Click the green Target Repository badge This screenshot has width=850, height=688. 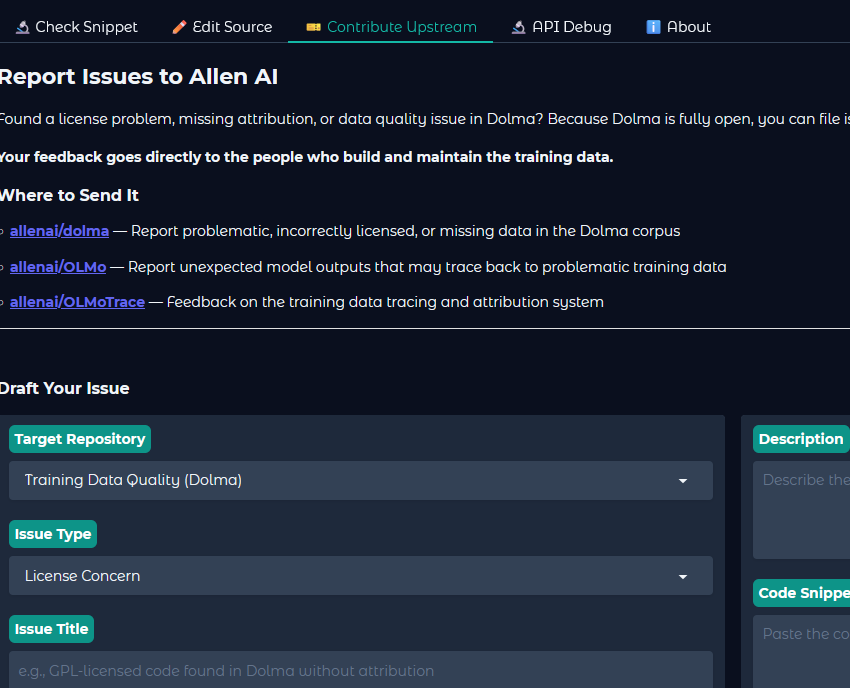(x=79, y=438)
